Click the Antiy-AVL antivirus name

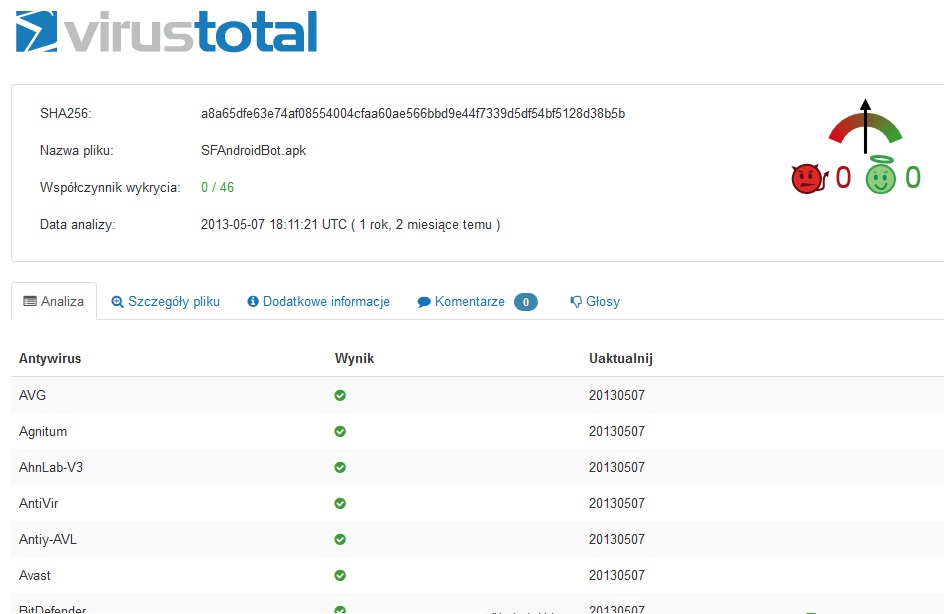click(x=48, y=539)
